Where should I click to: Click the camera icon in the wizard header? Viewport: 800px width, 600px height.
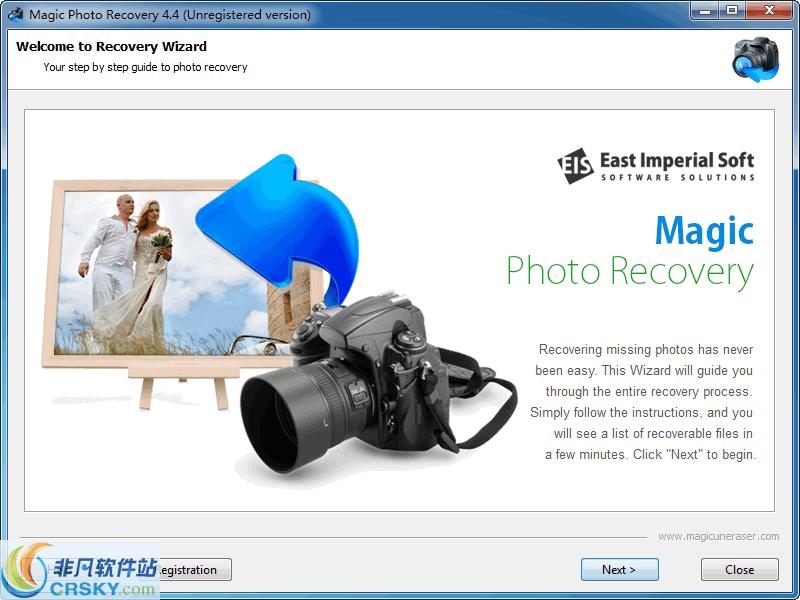756,60
